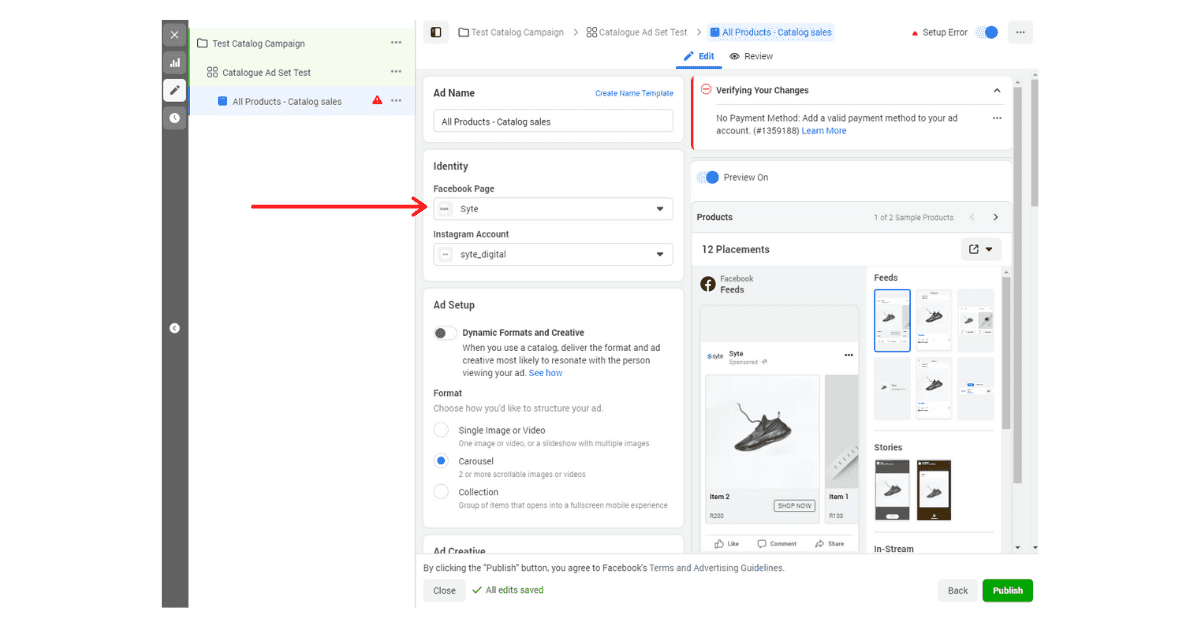Click the Item 2 shoe image

pos(762,433)
